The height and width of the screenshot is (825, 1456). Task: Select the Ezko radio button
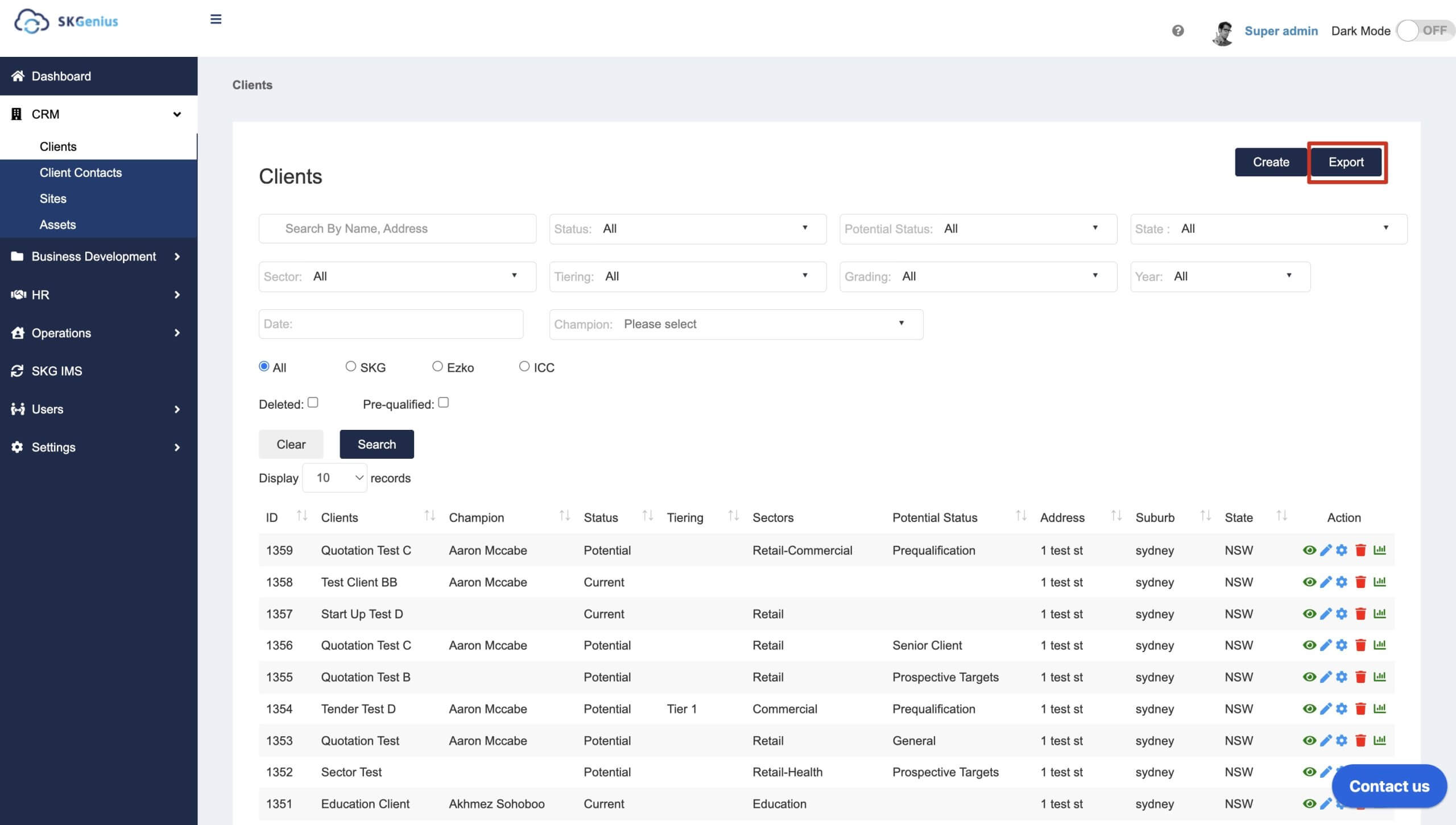(x=437, y=366)
